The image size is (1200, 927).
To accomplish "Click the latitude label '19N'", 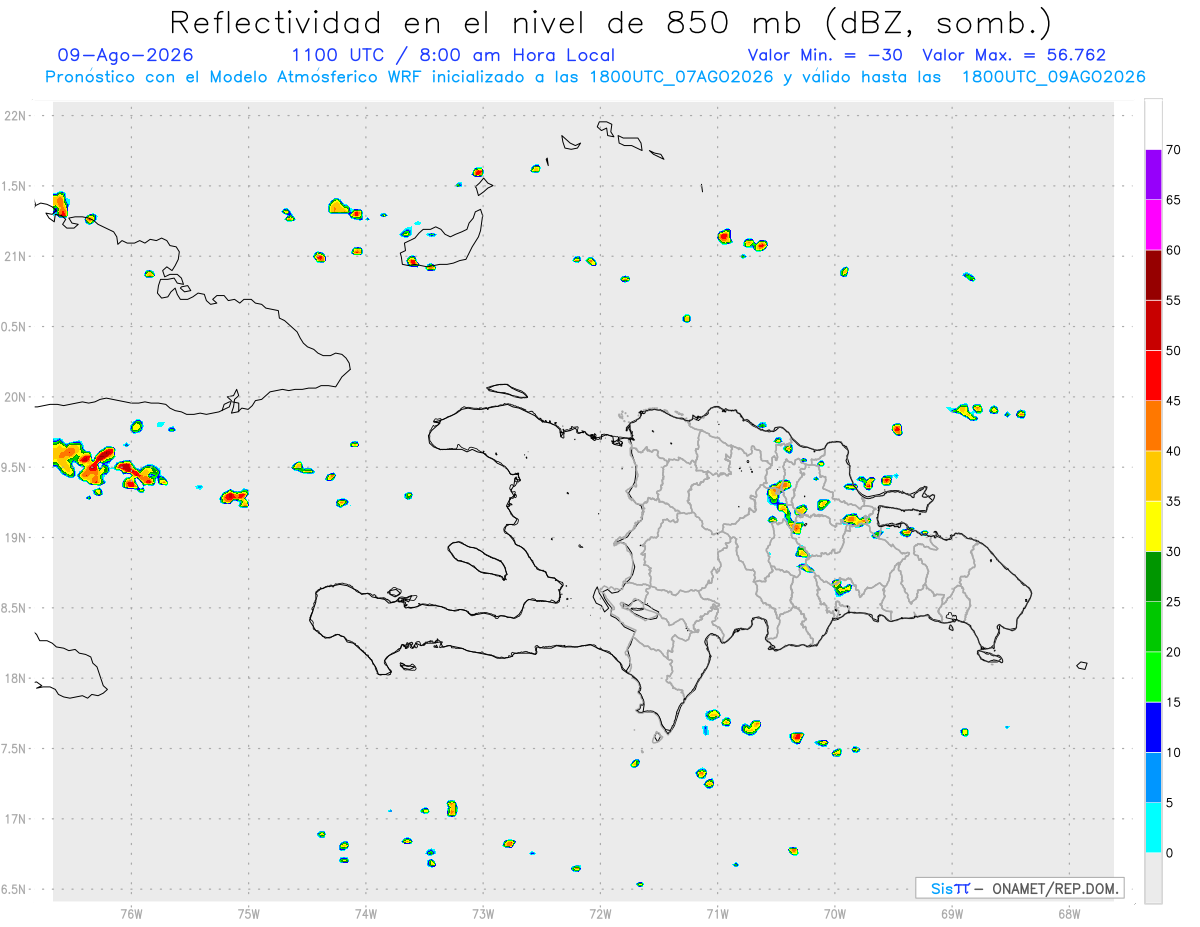I will pos(17,537).
